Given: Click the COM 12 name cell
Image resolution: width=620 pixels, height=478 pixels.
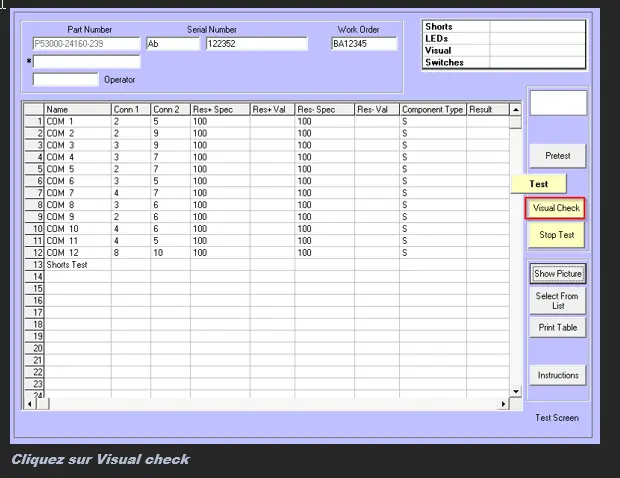Looking at the screenshot, I should [78, 253].
